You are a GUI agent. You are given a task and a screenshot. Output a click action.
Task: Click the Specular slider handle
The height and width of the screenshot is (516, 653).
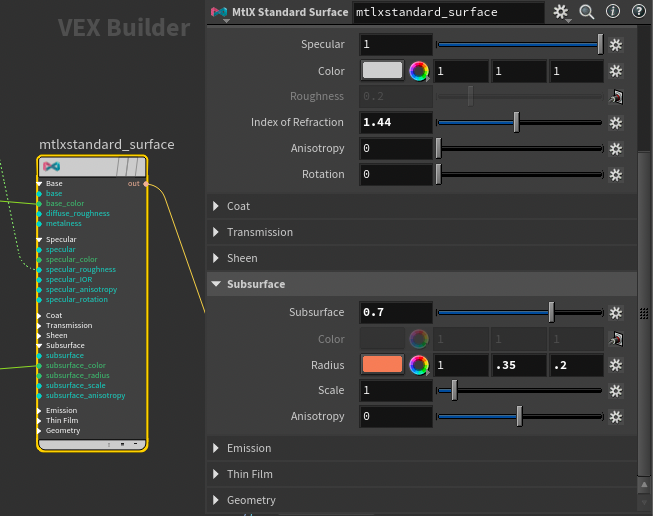pos(600,45)
